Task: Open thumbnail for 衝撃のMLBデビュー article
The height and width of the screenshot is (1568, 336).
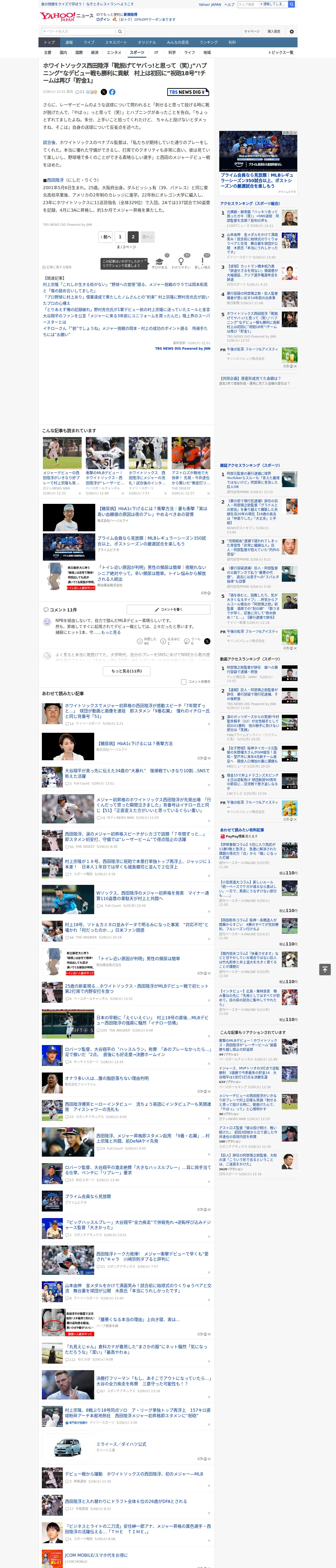Action: click(x=105, y=453)
